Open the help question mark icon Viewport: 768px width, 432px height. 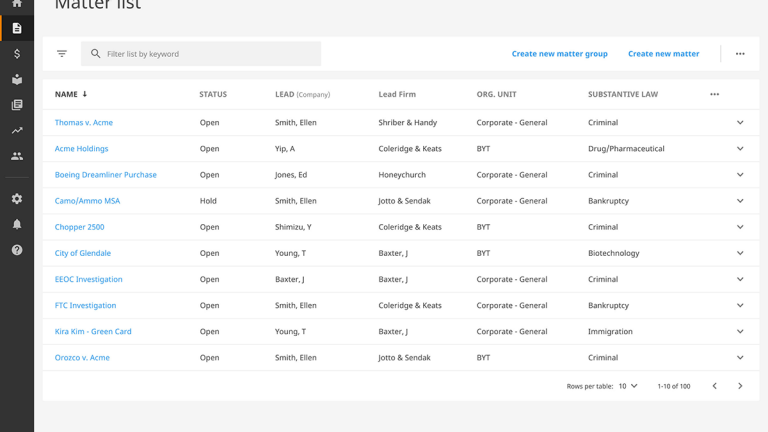pyautogui.click(x=17, y=250)
